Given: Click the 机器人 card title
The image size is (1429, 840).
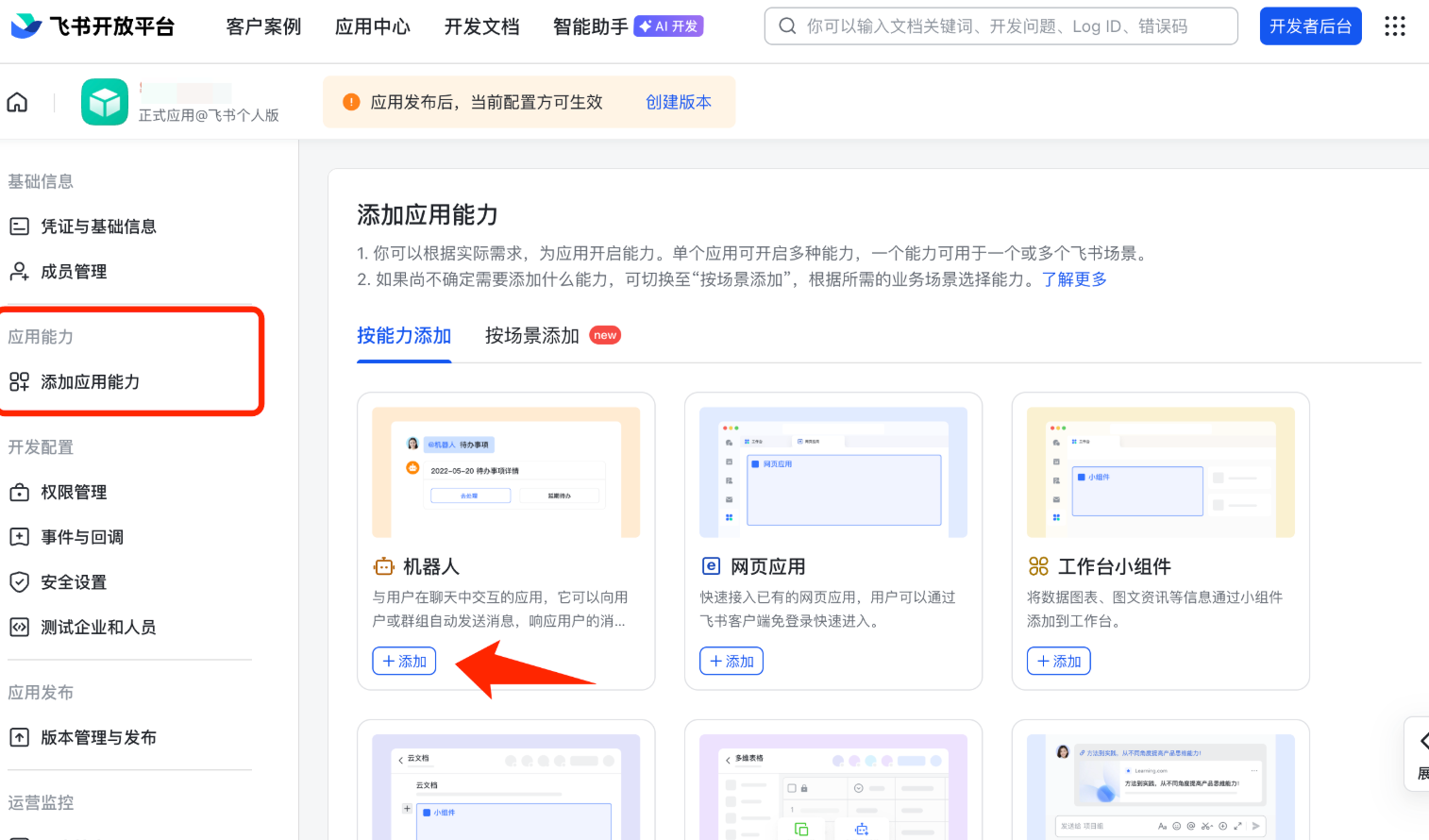Looking at the screenshot, I should pos(431,566).
